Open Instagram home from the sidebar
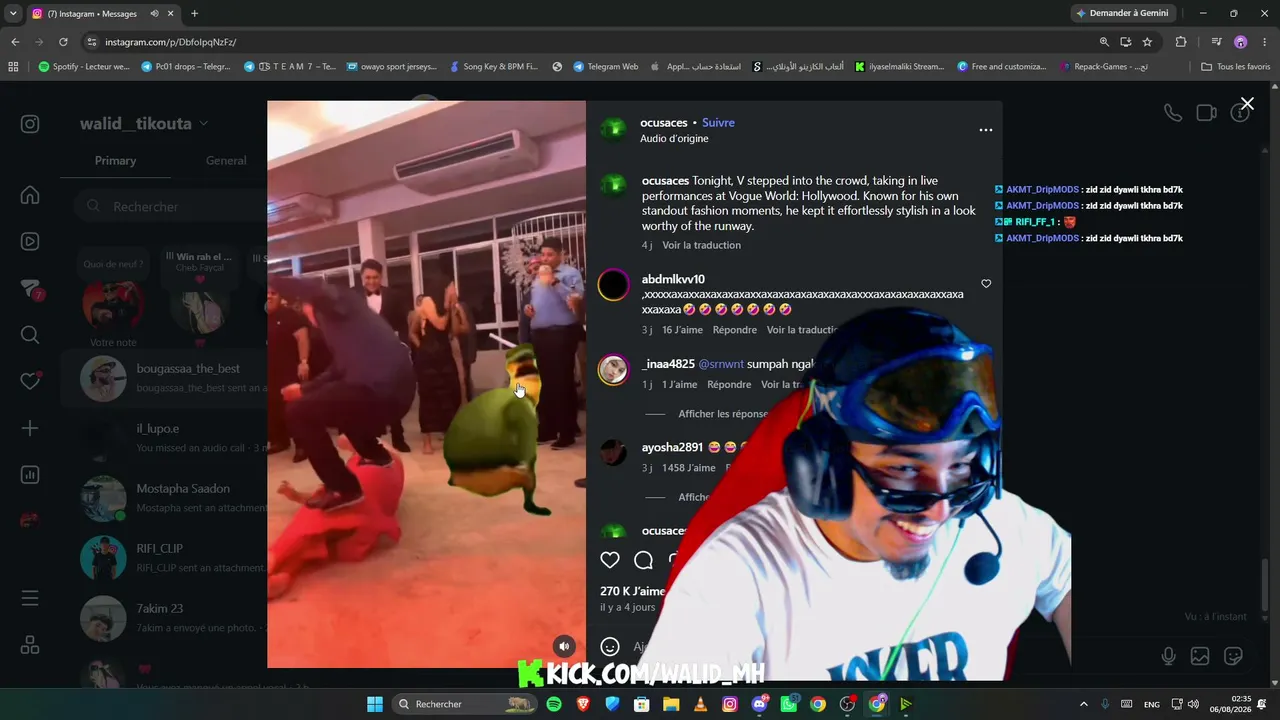Screen dimensions: 1280x720 [30, 195]
